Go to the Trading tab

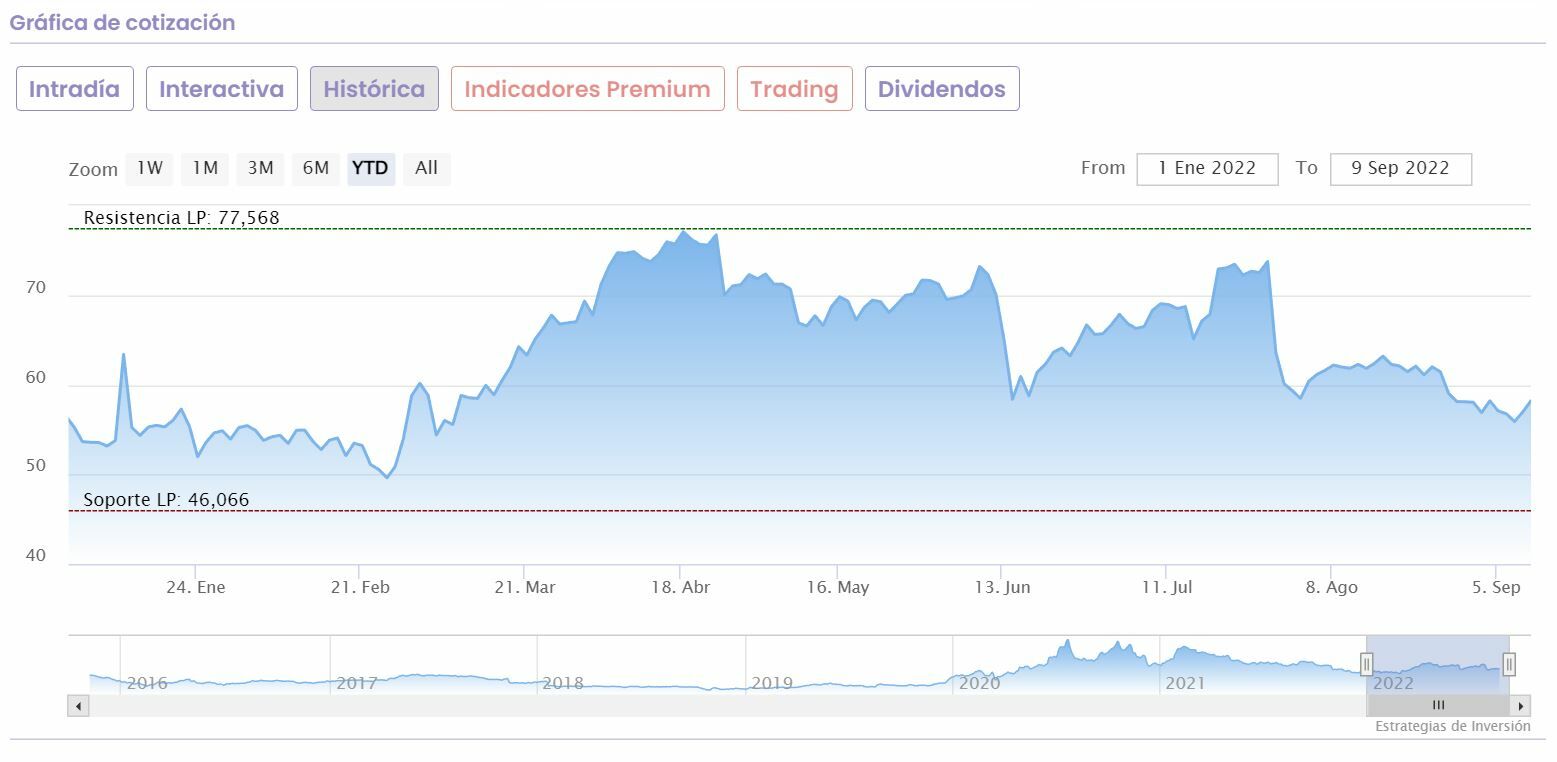coord(794,89)
